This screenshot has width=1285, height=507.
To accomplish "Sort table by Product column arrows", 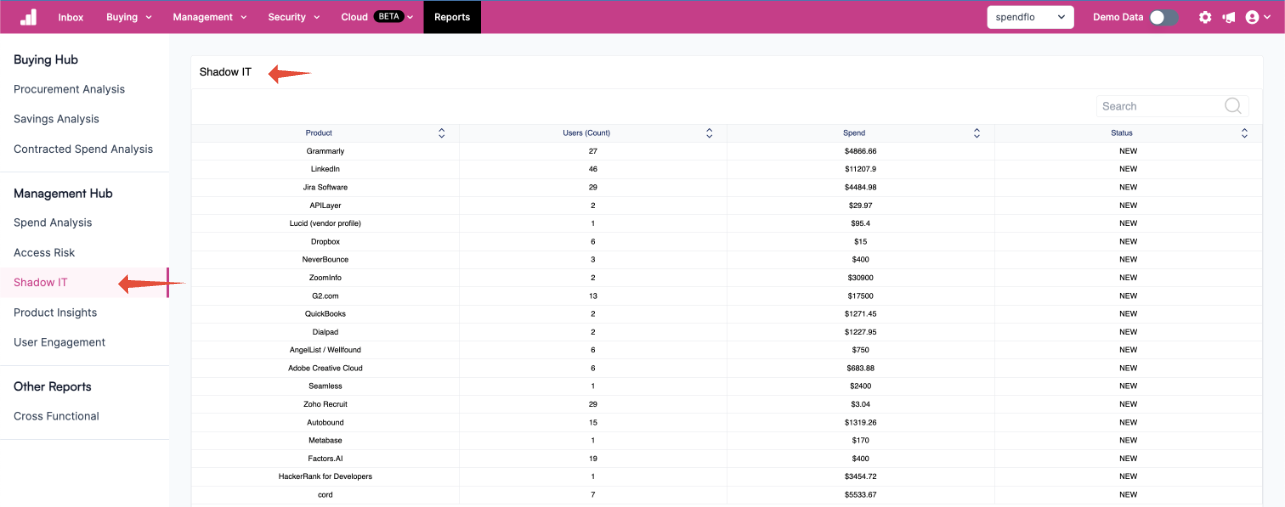I will tap(442, 133).
